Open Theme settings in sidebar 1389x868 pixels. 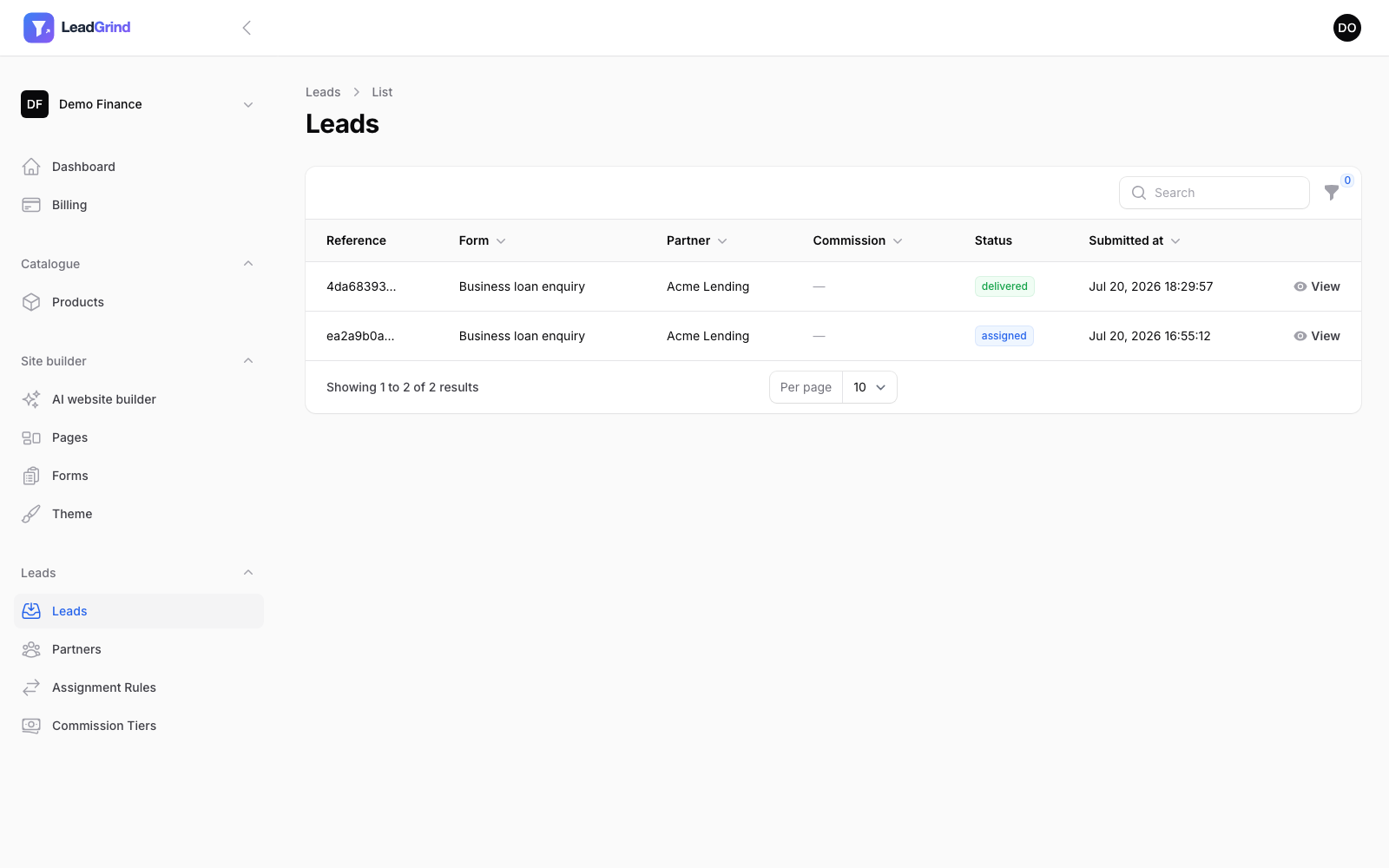(139, 514)
